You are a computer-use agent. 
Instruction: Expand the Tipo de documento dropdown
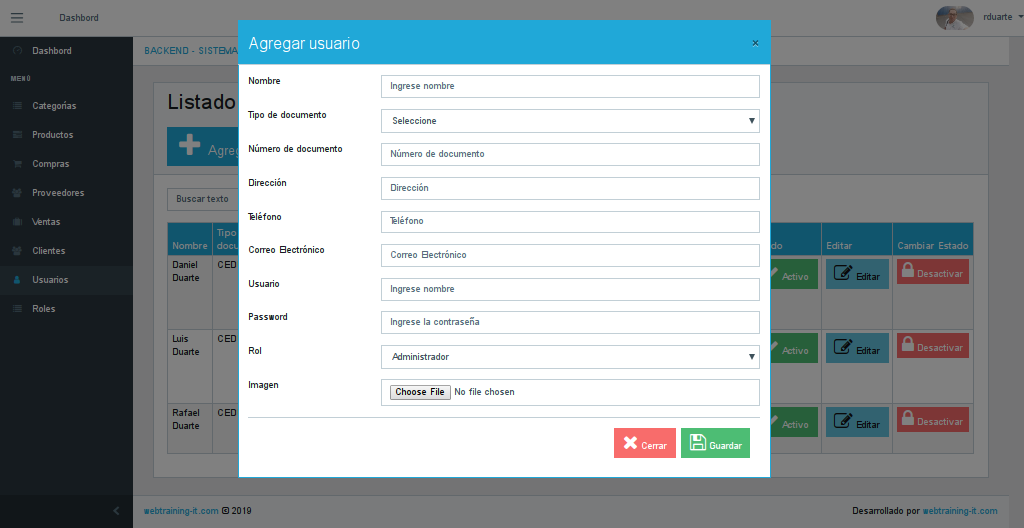(570, 121)
